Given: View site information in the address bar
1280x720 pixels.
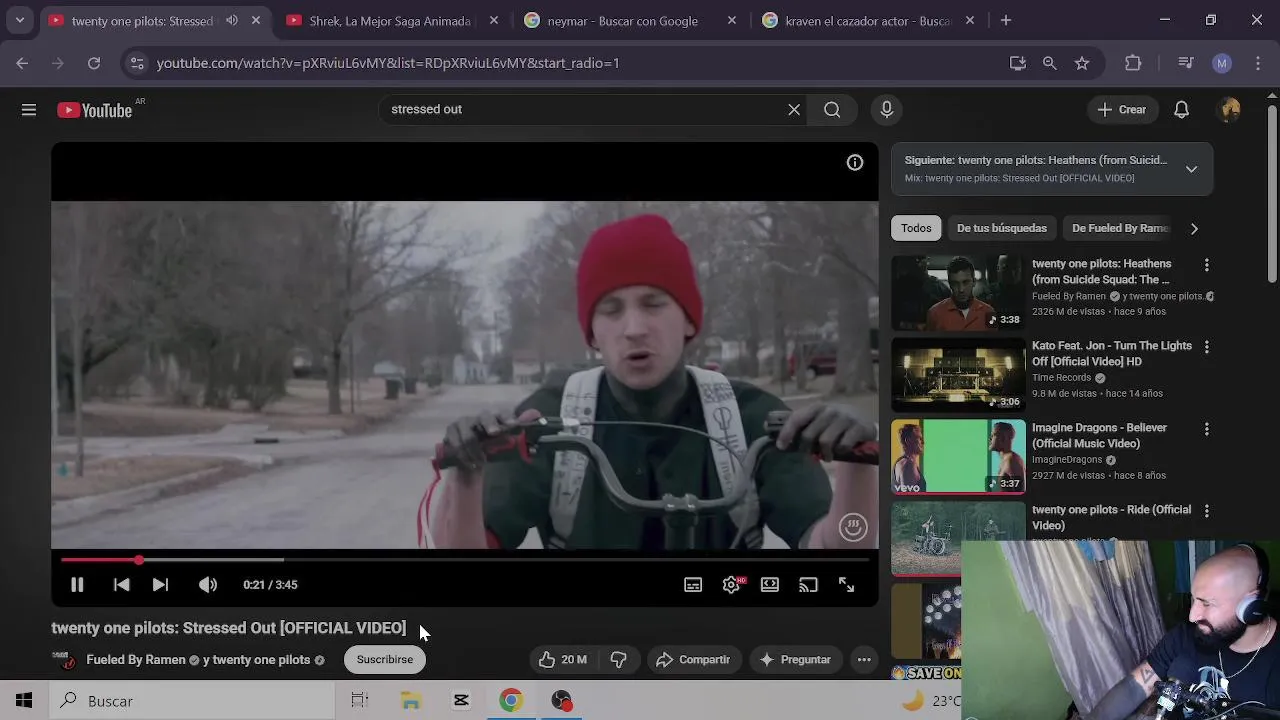Looking at the screenshot, I should click(x=138, y=63).
